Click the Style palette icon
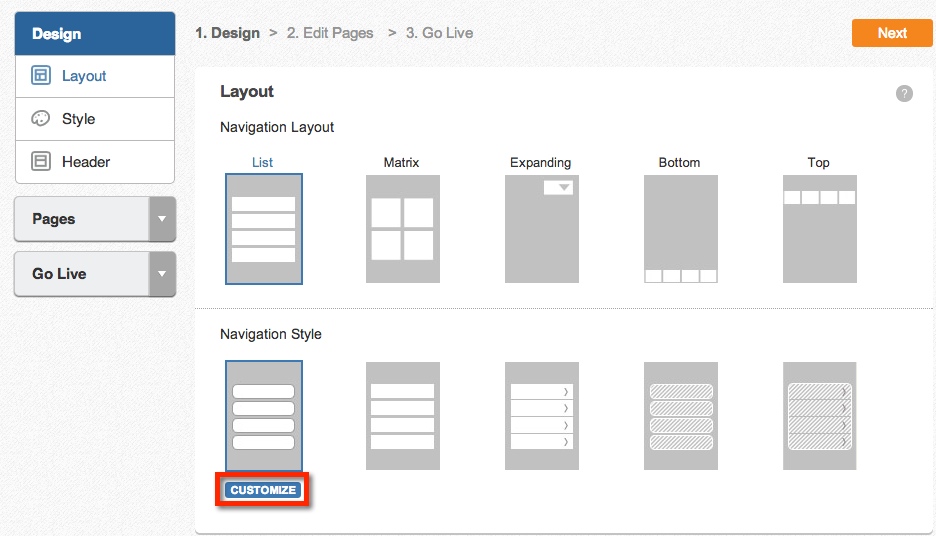Screen dimensions: 936x536 [x=41, y=118]
